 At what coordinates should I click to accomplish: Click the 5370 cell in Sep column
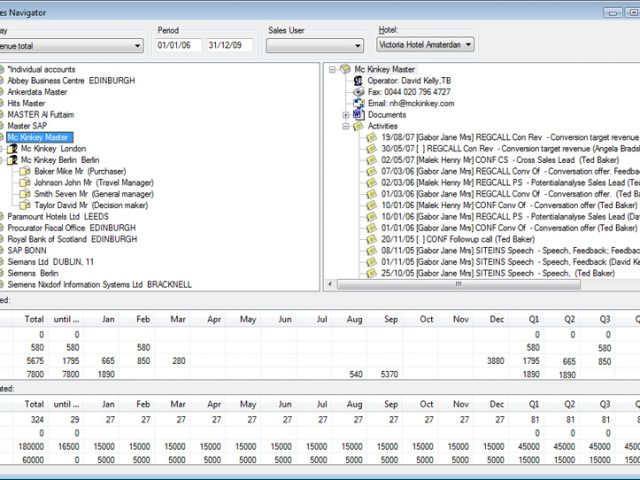(389, 374)
